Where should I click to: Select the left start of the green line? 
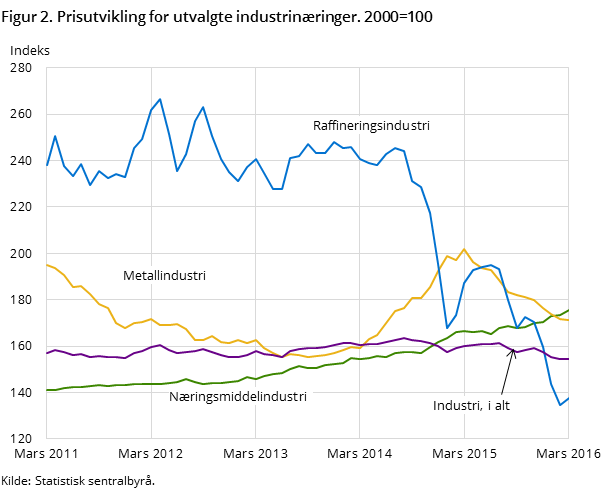point(47,390)
